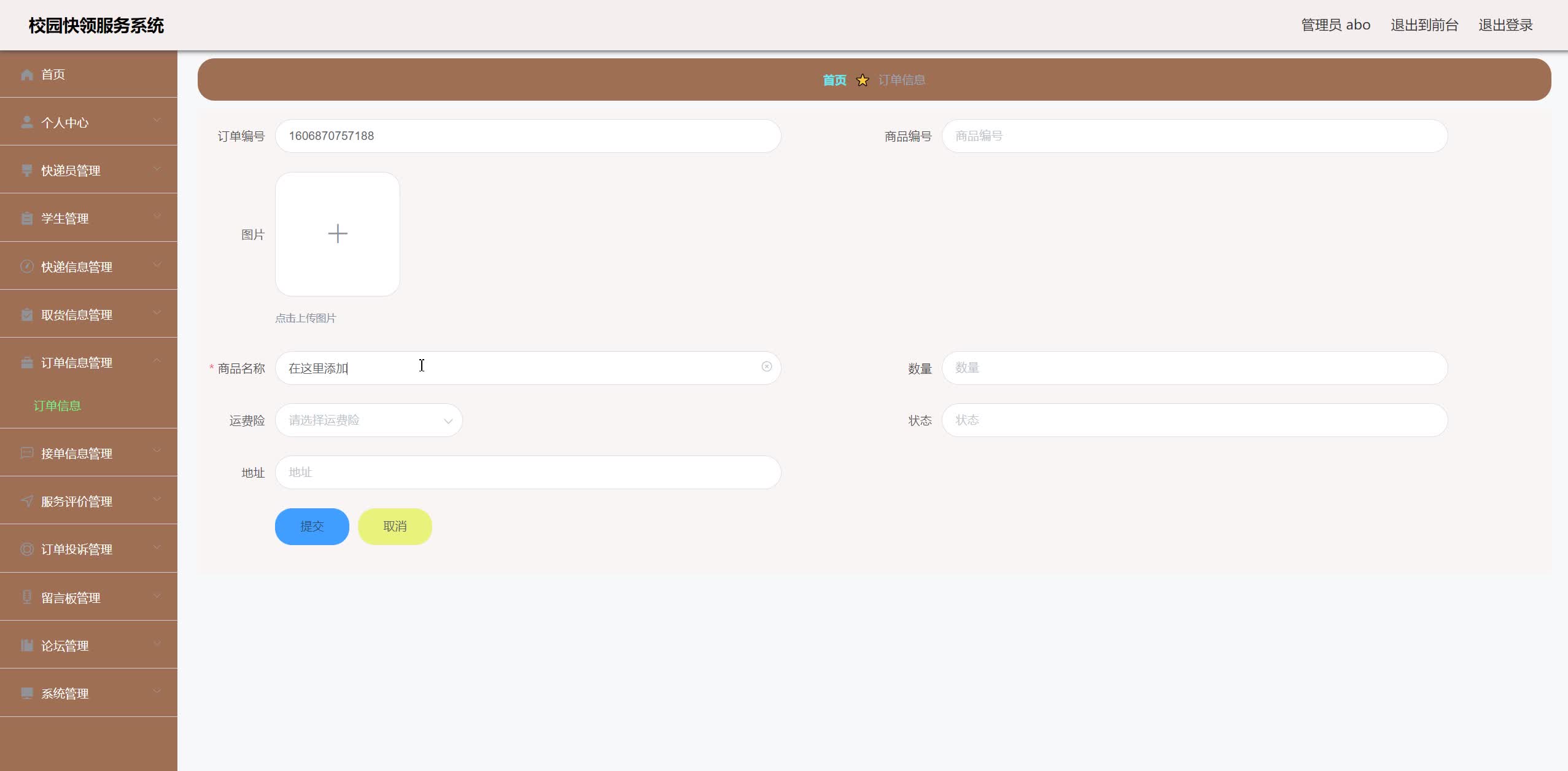Click the 取货信息管理 shield icon
Image resolution: width=1568 pixels, height=771 pixels.
[x=27, y=314]
